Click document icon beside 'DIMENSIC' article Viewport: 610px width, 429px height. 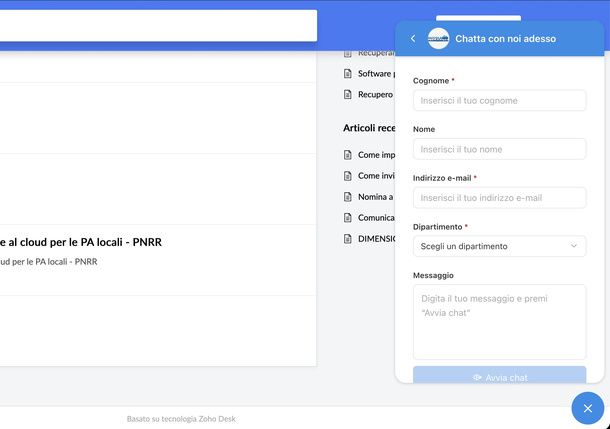[x=348, y=239]
